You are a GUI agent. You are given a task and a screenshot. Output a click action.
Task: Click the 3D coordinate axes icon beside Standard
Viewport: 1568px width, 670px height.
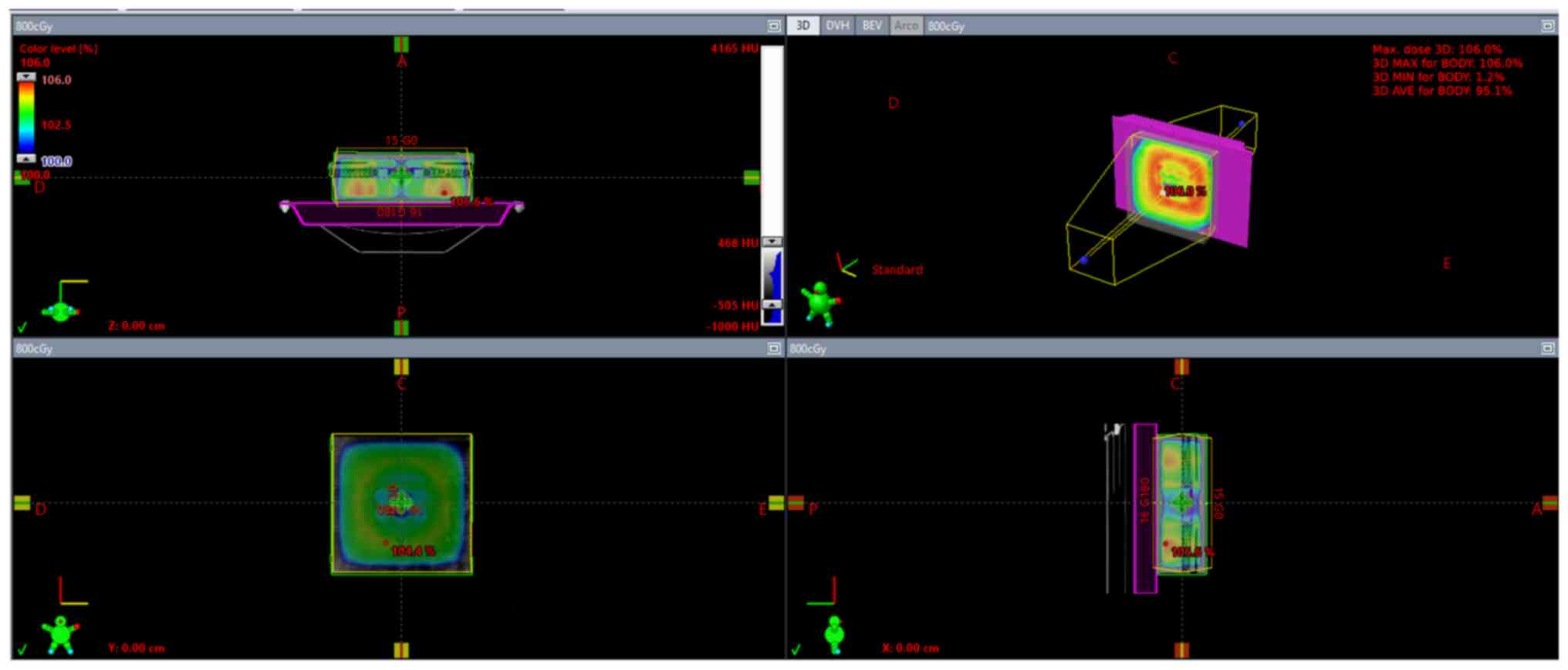(847, 265)
